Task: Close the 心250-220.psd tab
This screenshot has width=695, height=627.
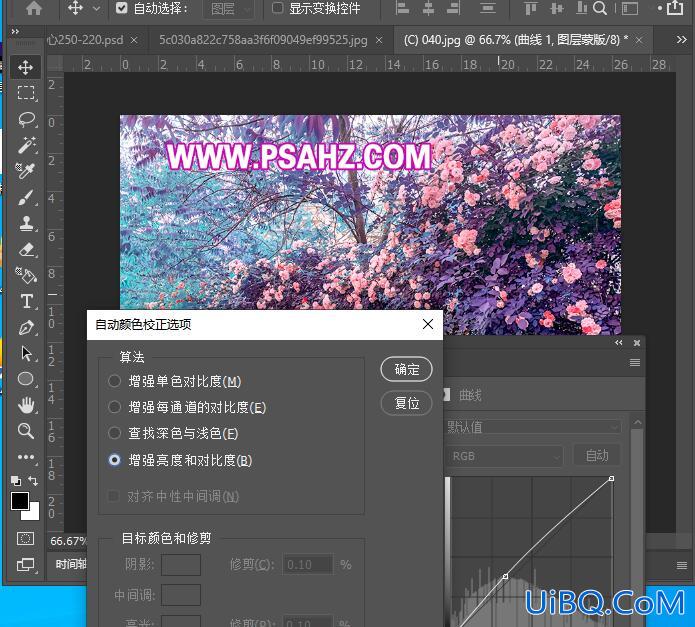Action: tap(134, 40)
